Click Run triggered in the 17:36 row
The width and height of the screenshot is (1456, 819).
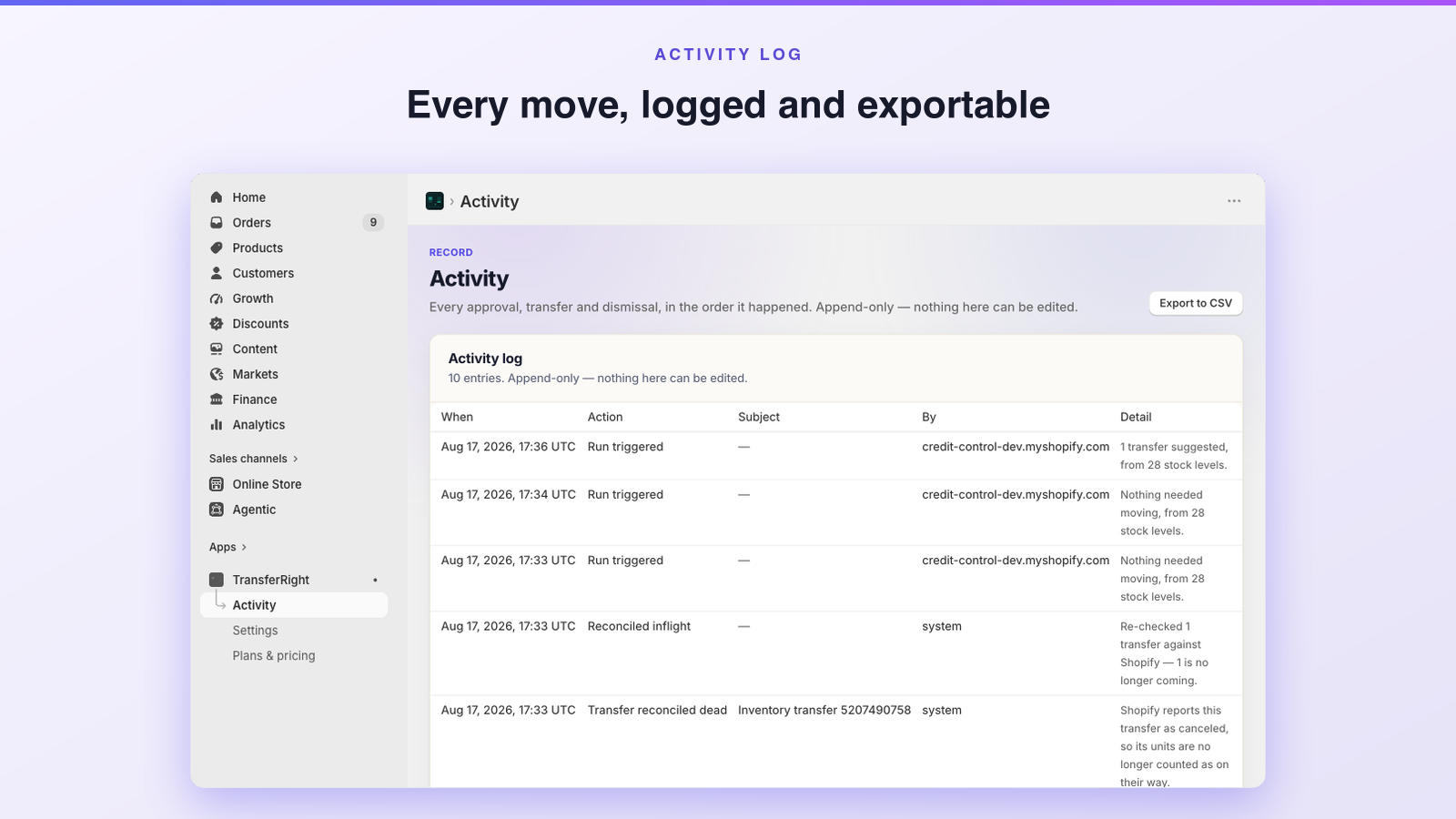click(x=625, y=447)
